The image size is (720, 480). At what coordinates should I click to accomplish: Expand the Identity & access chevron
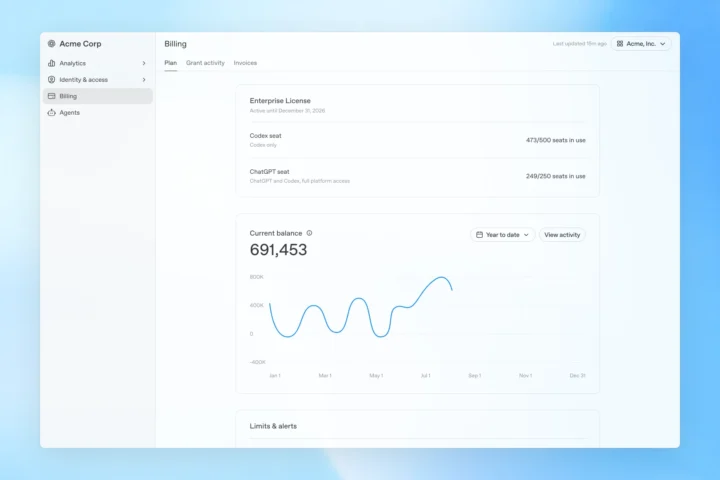tap(144, 80)
